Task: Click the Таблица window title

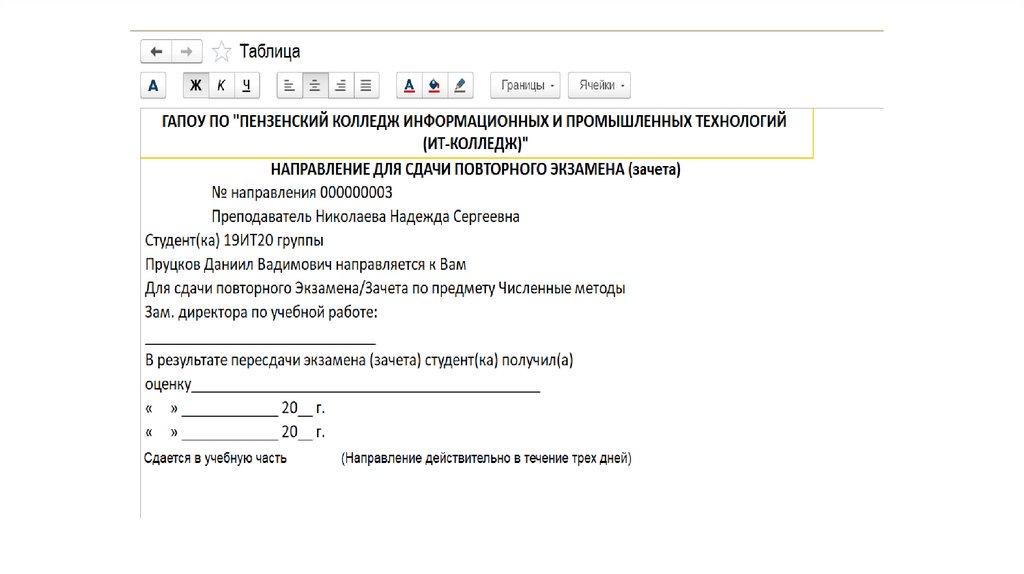Action: 270,51
